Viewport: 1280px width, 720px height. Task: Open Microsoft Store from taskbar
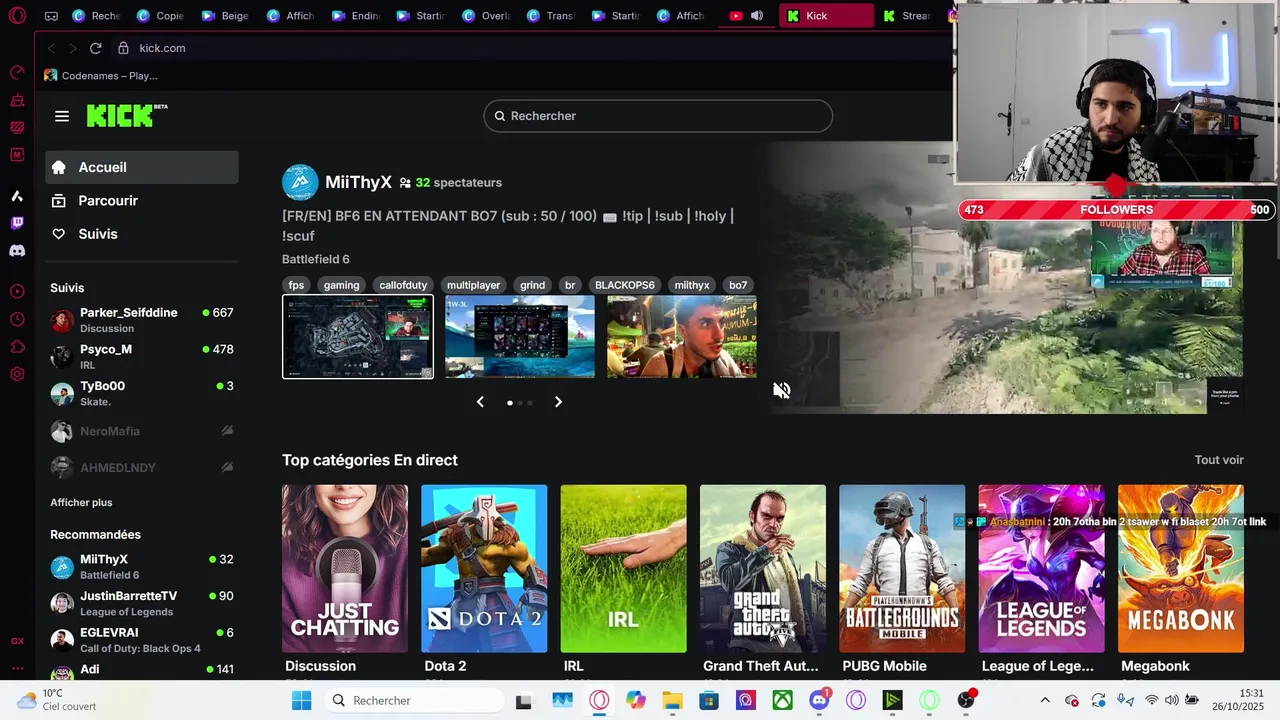709,700
